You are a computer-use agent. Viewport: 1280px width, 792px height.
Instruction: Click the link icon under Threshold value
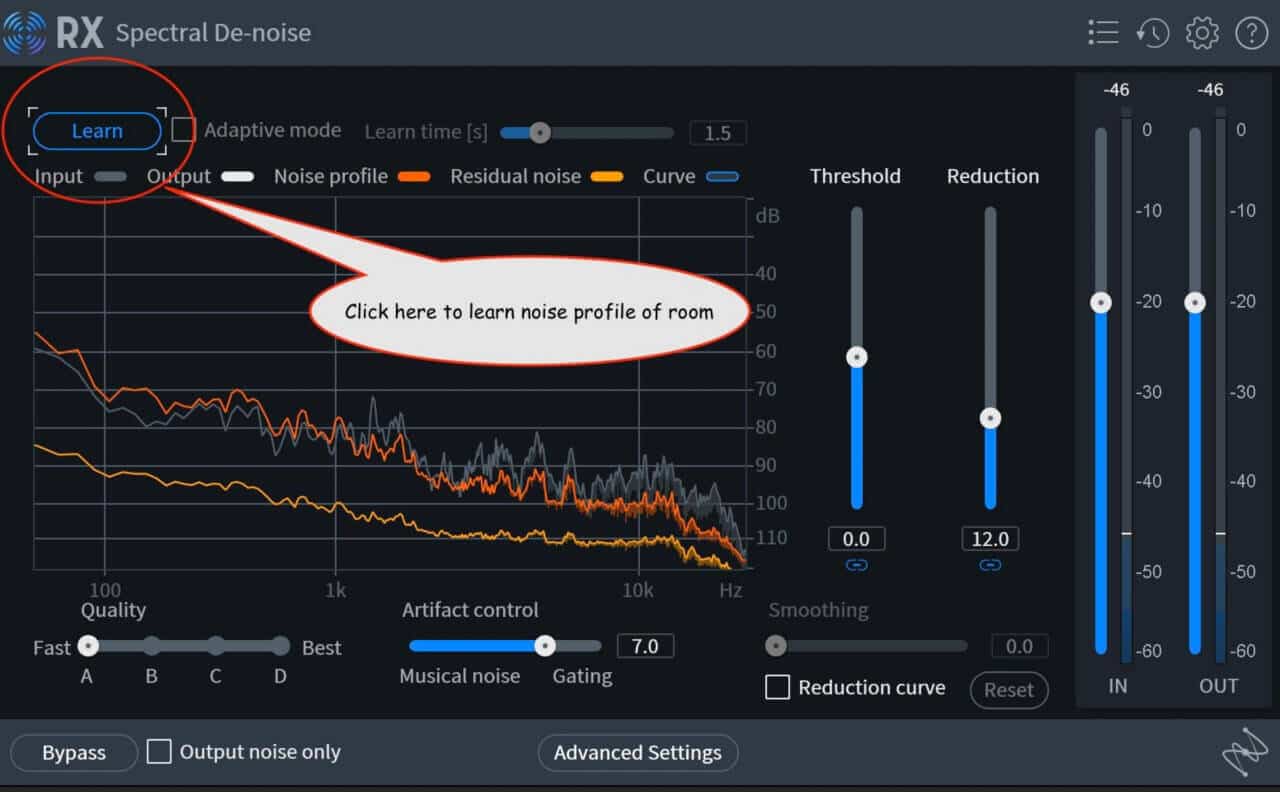point(856,565)
